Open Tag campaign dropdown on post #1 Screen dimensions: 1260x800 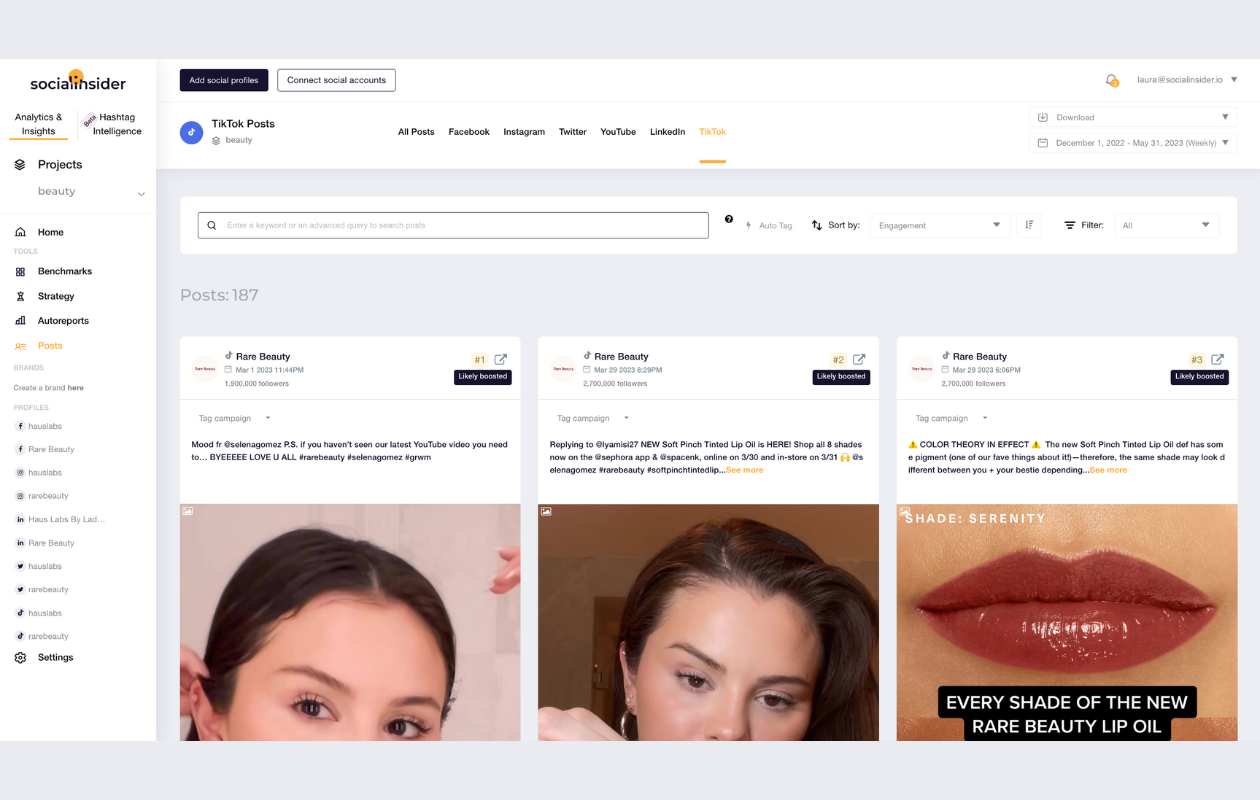coord(235,418)
